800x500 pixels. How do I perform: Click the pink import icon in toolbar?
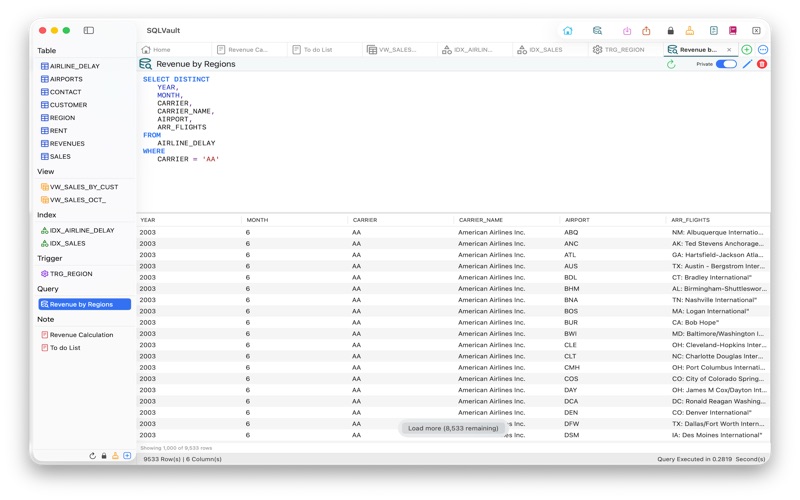pos(627,31)
